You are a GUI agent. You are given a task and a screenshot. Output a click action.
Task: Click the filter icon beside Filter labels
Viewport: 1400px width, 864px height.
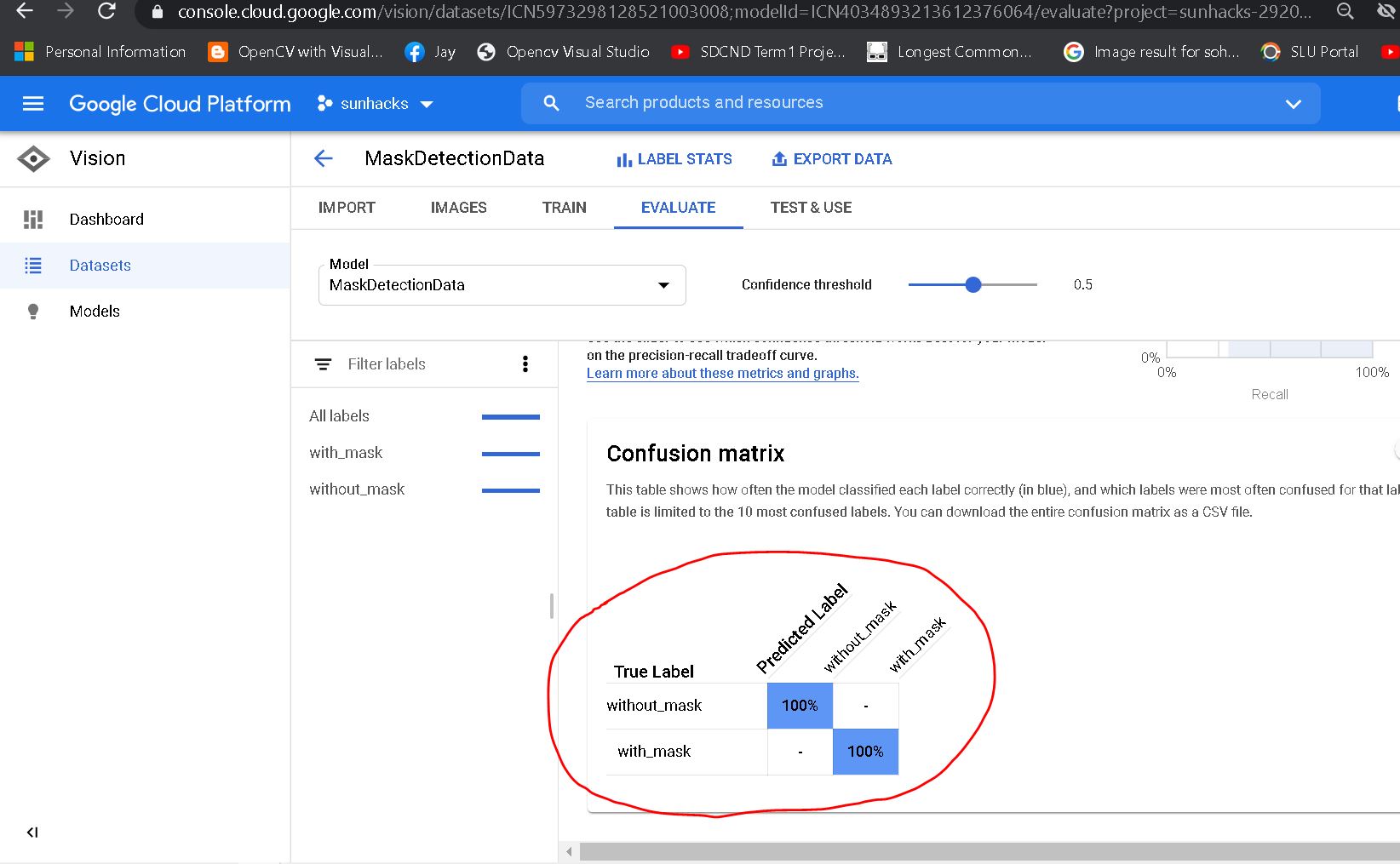point(323,364)
